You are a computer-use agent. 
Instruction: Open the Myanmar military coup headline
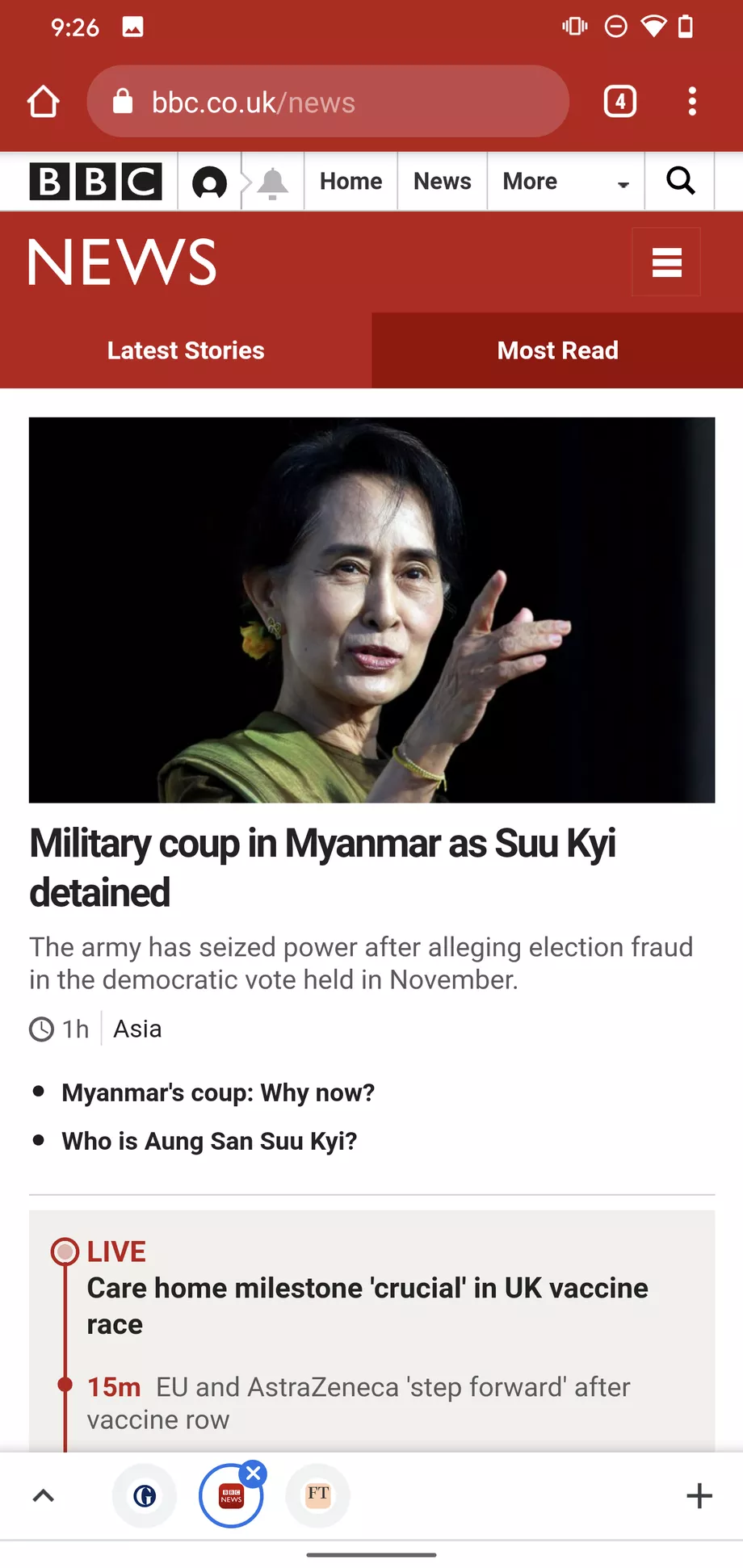coord(322,868)
